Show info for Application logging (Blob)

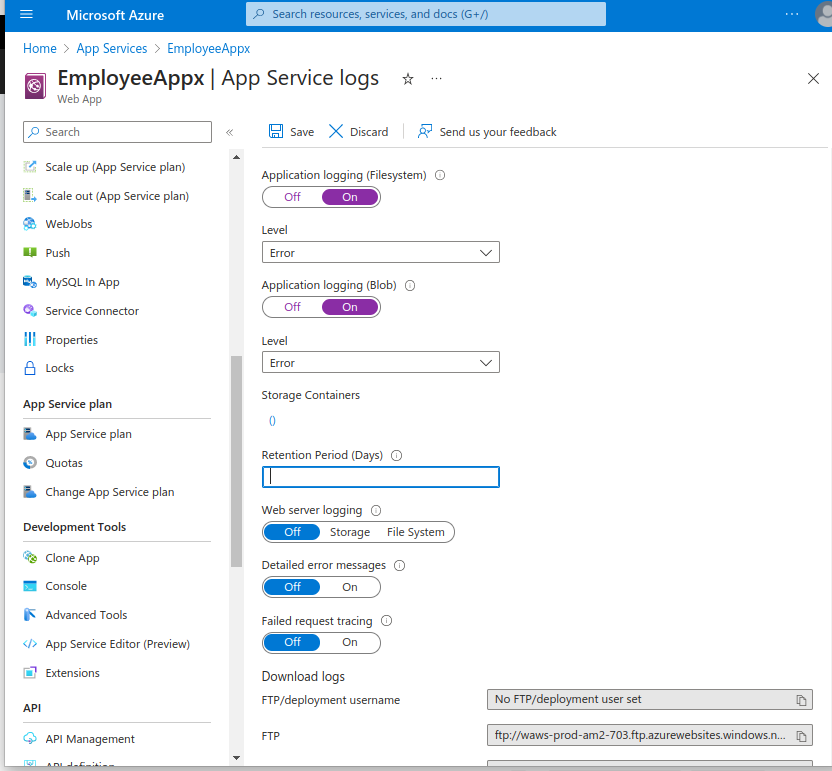[410, 285]
